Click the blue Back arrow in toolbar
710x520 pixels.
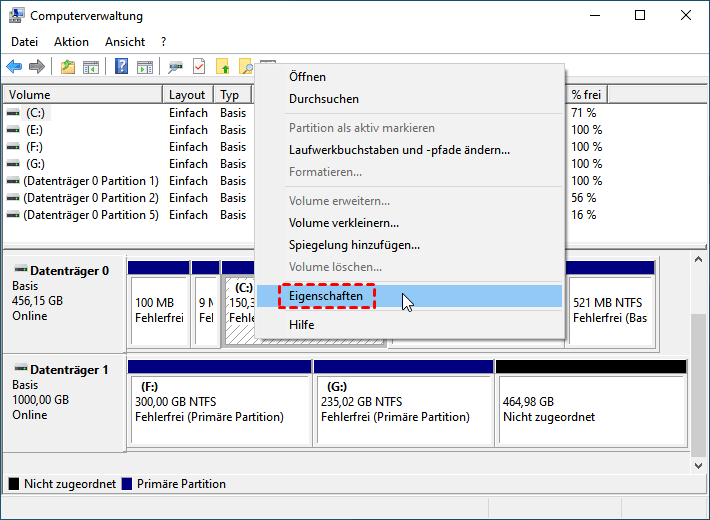[x=14, y=67]
